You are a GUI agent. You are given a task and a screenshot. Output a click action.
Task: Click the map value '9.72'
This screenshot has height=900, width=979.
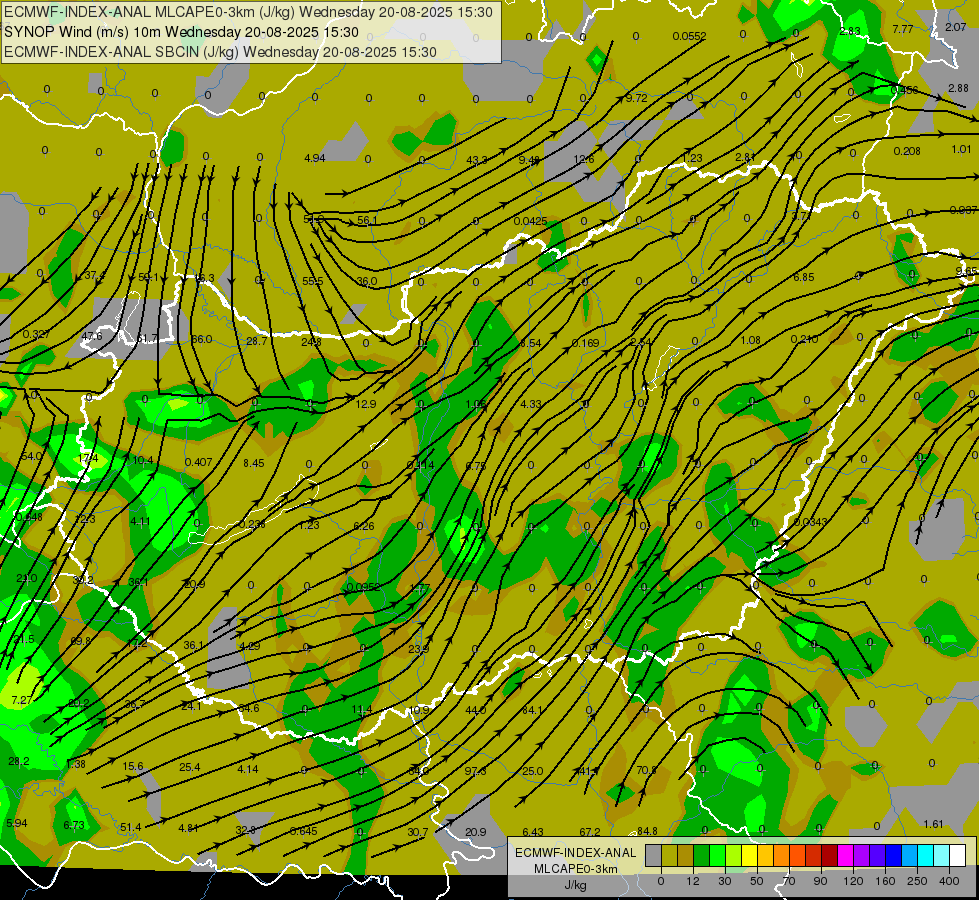coord(636,98)
